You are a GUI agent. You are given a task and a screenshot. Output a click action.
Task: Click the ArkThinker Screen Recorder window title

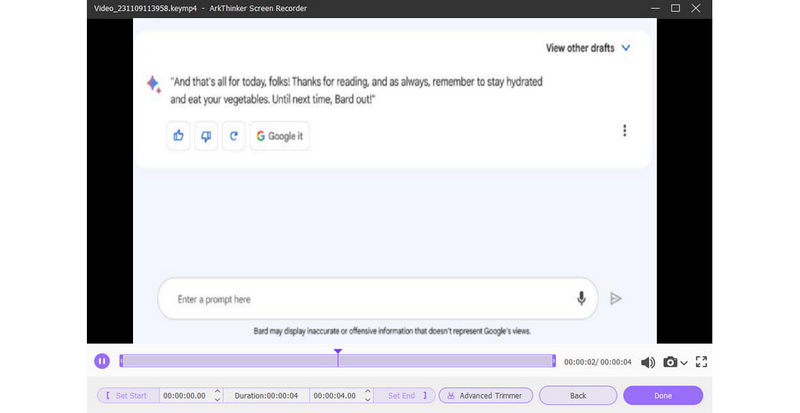(258, 8)
